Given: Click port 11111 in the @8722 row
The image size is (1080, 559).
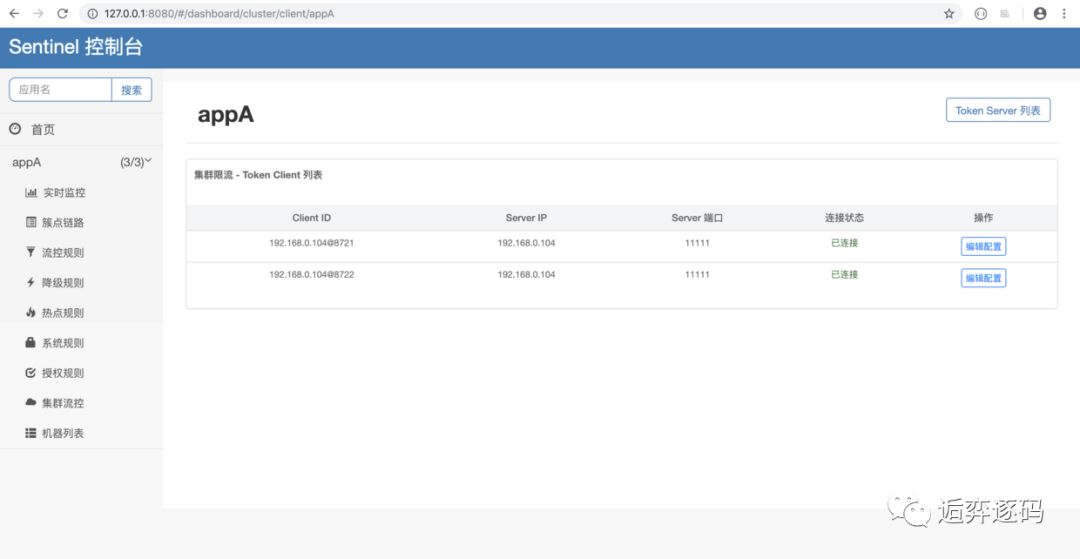Looking at the screenshot, I should click(x=697, y=274).
